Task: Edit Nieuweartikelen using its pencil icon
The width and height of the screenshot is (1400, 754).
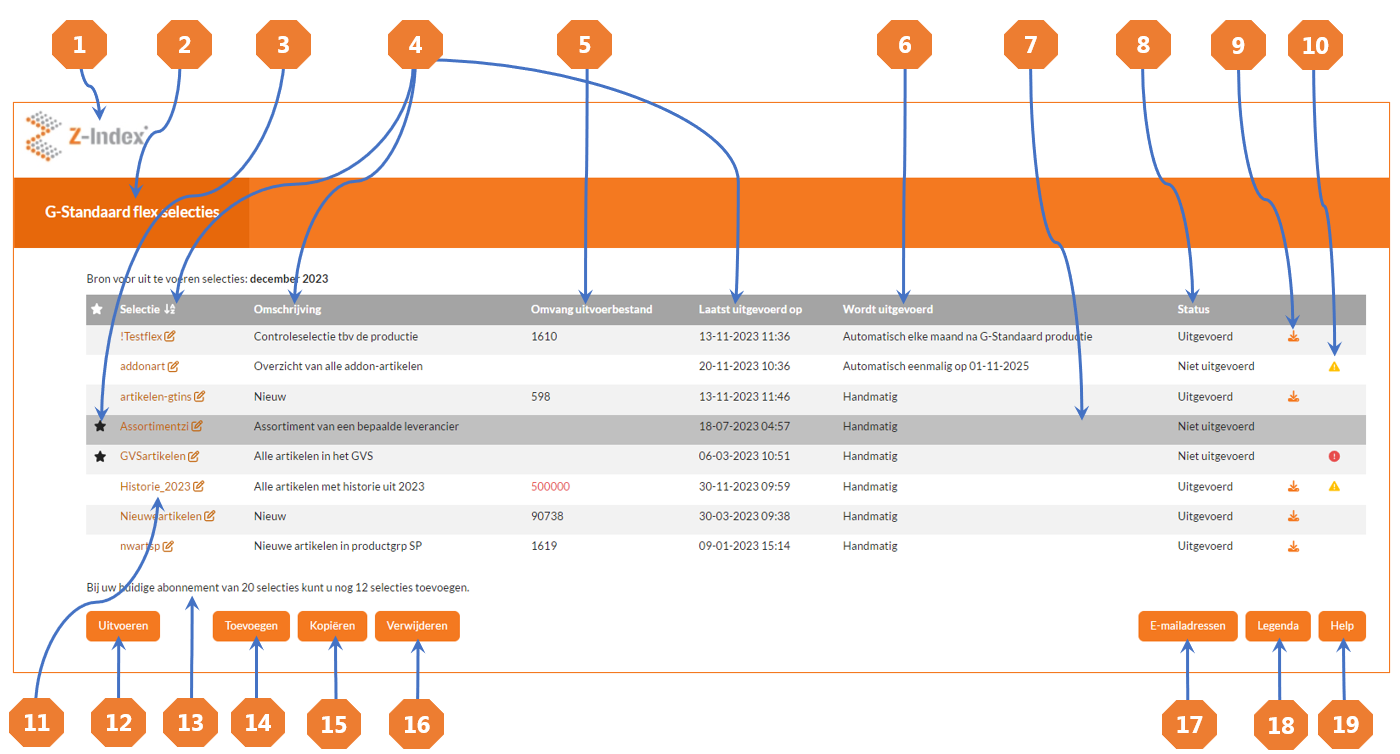Action: (x=210, y=517)
